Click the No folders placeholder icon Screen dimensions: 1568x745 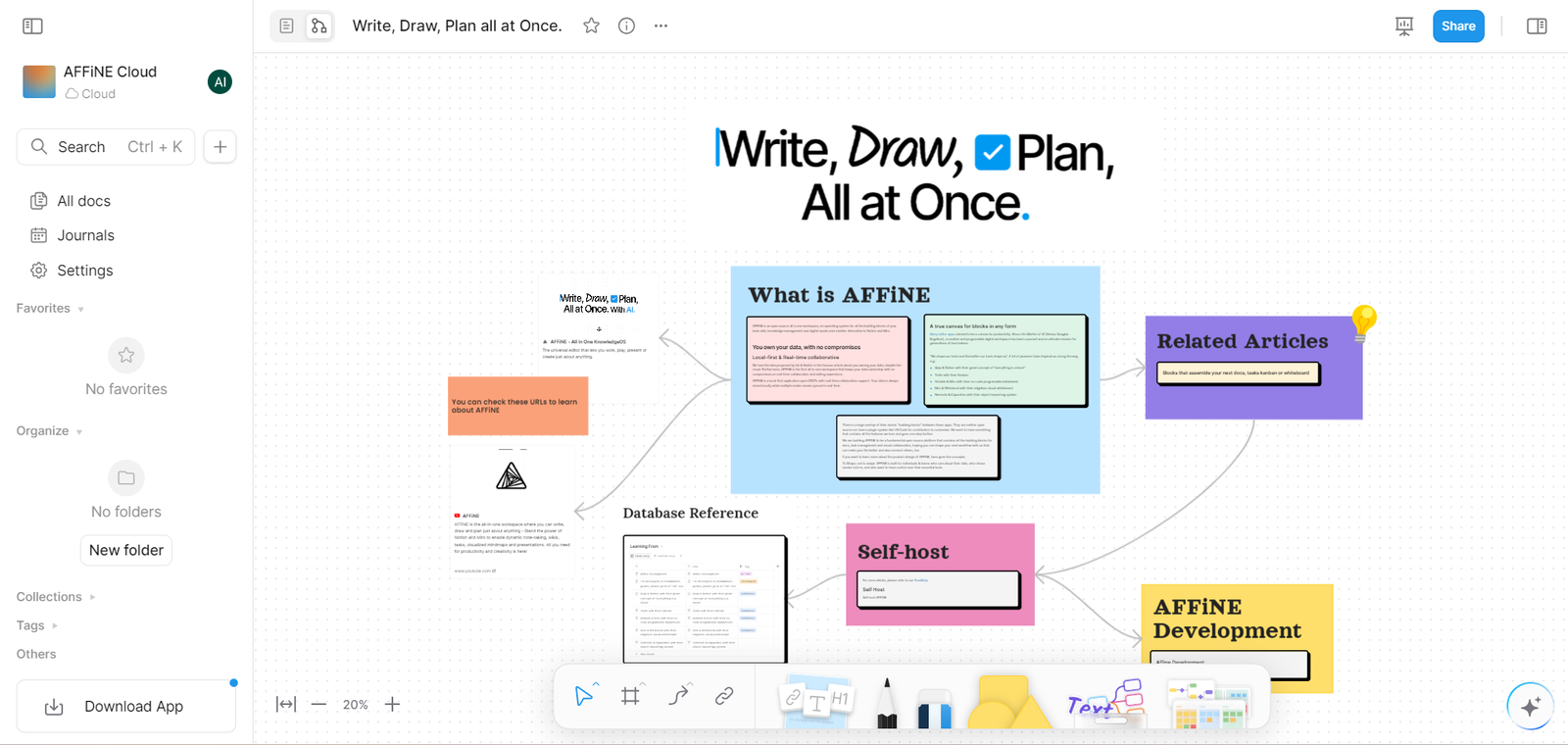(x=126, y=478)
